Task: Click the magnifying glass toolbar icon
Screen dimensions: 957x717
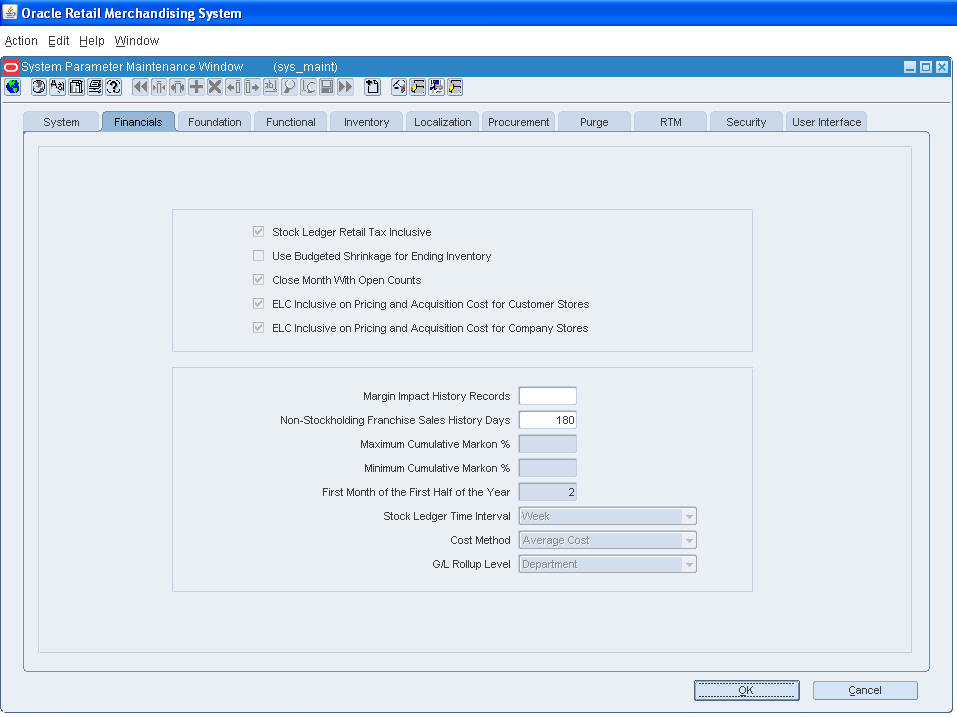Action: click(x=289, y=87)
